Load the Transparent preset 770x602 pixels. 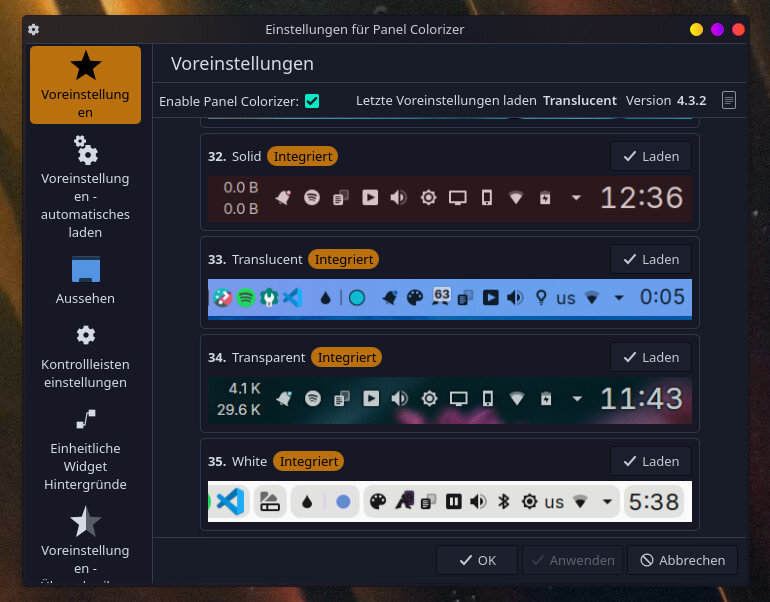651,357
